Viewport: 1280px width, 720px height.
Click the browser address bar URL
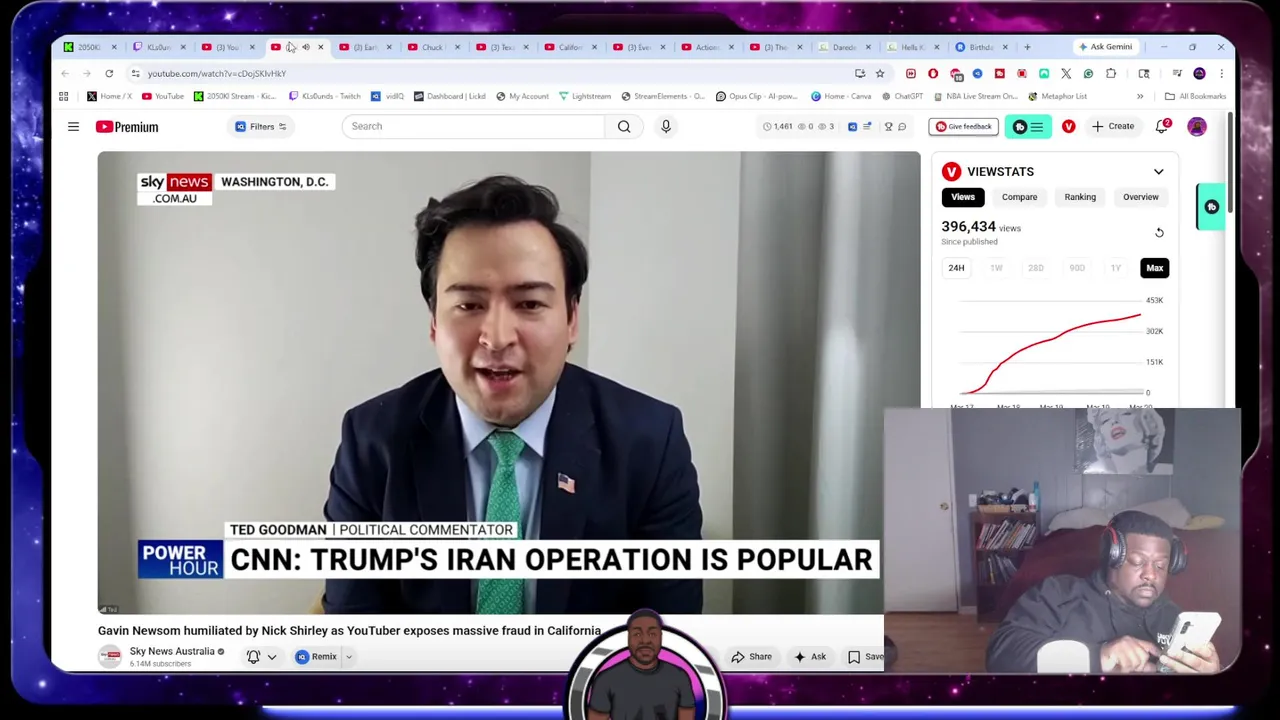(x=217, y=73)
